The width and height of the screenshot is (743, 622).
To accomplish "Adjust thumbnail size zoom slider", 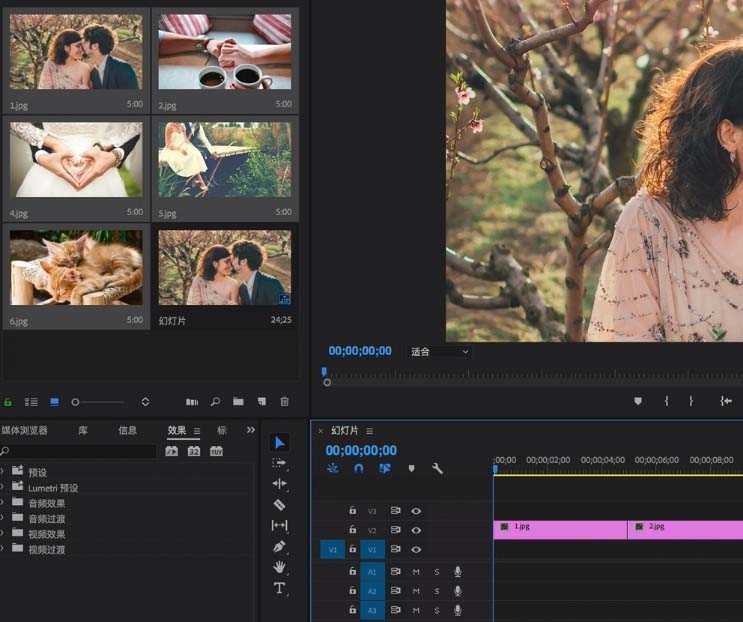I will coord(75,402).
